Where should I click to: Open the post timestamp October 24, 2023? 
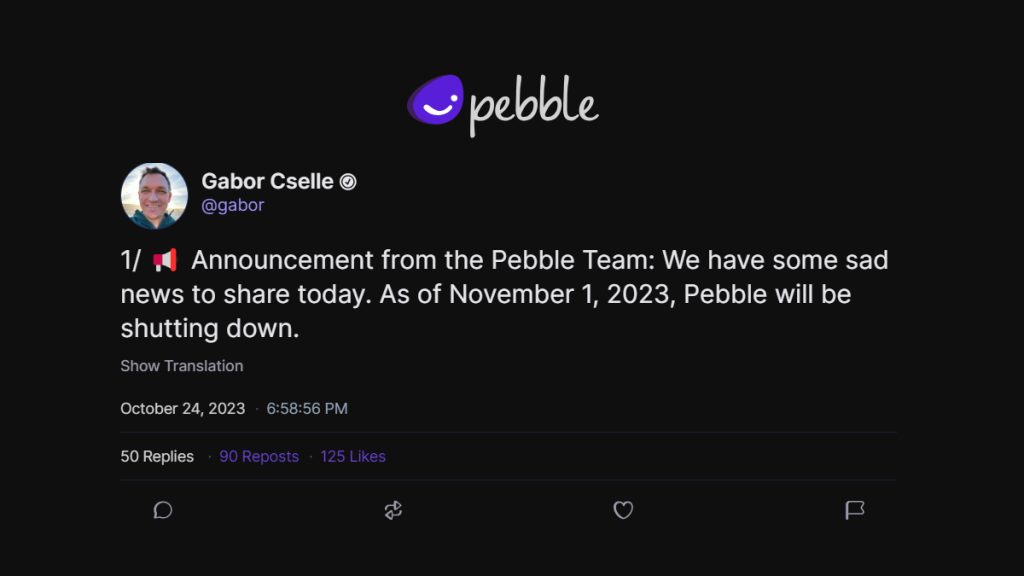click(x=182, y=408)
